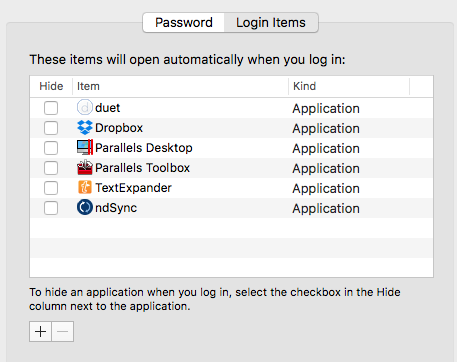The width and height of the screenshot is (457, 362).
Task: Add a login item with plus button
Action: (x=40, y=332)
